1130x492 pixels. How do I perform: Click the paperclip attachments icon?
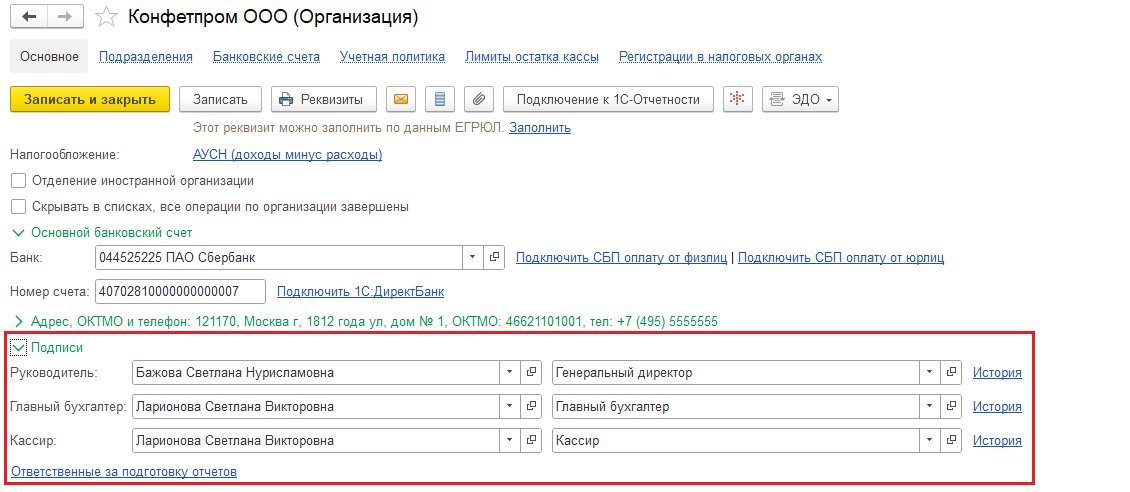pos(479,99)
